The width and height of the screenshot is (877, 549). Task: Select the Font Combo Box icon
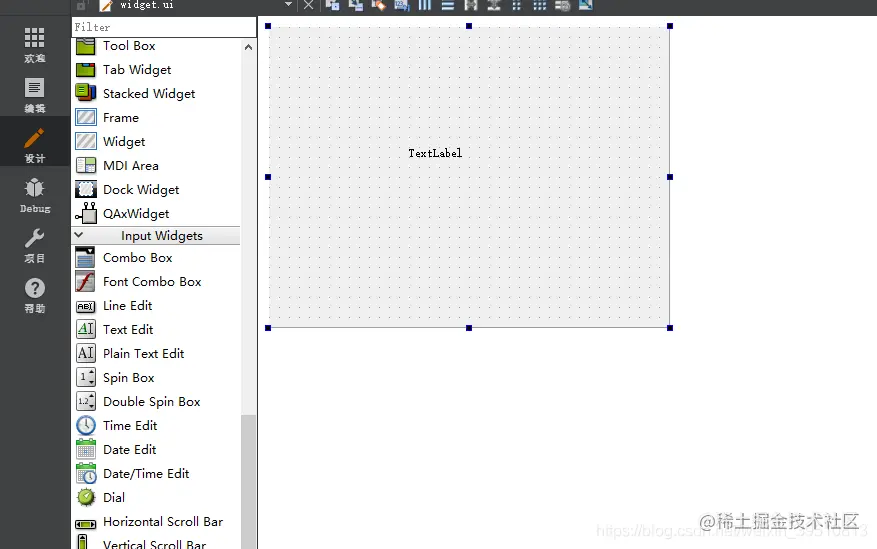(86, 282)
